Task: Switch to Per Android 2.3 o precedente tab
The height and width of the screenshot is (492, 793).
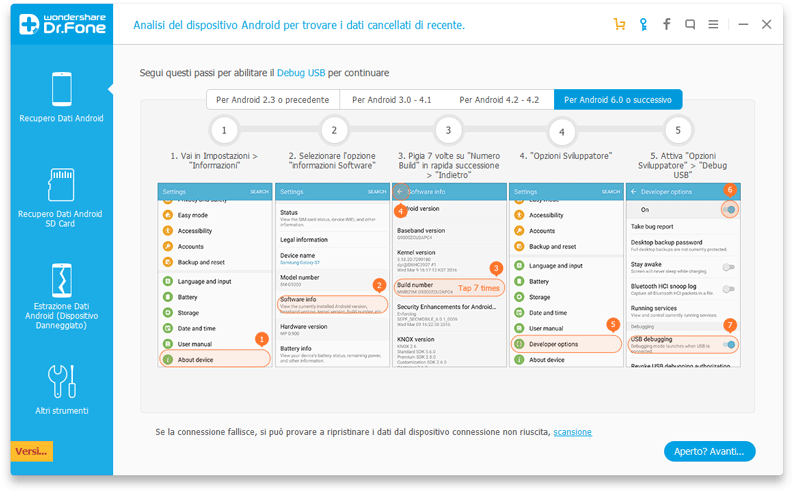Action: pos(273,100)
